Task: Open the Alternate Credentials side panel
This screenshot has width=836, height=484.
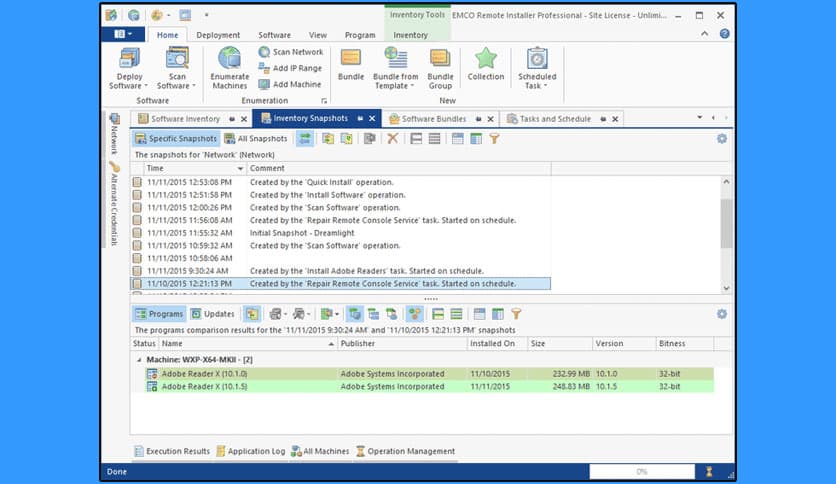Action: point(114,204)
